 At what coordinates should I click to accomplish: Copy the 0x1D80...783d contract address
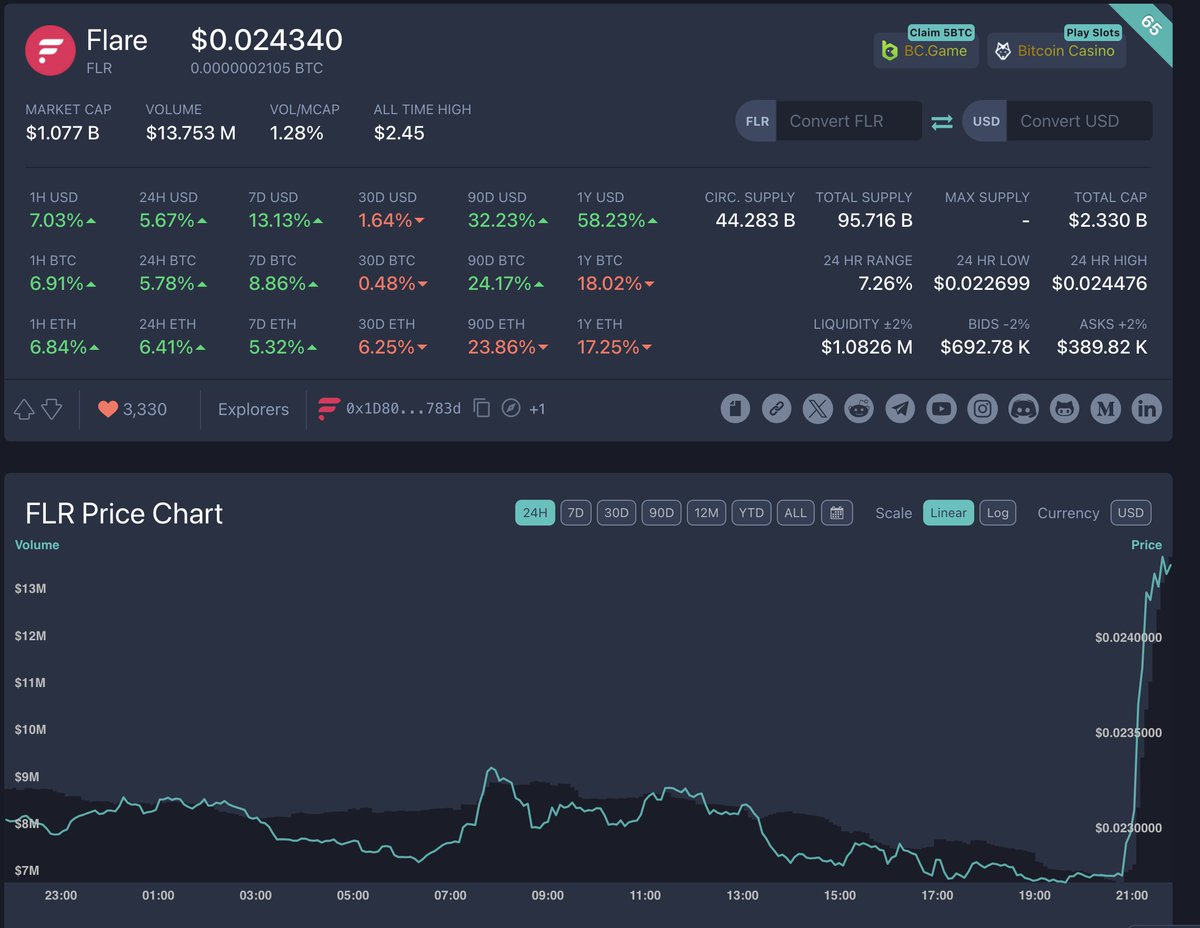pyautogui.click(x=481, y=408)
